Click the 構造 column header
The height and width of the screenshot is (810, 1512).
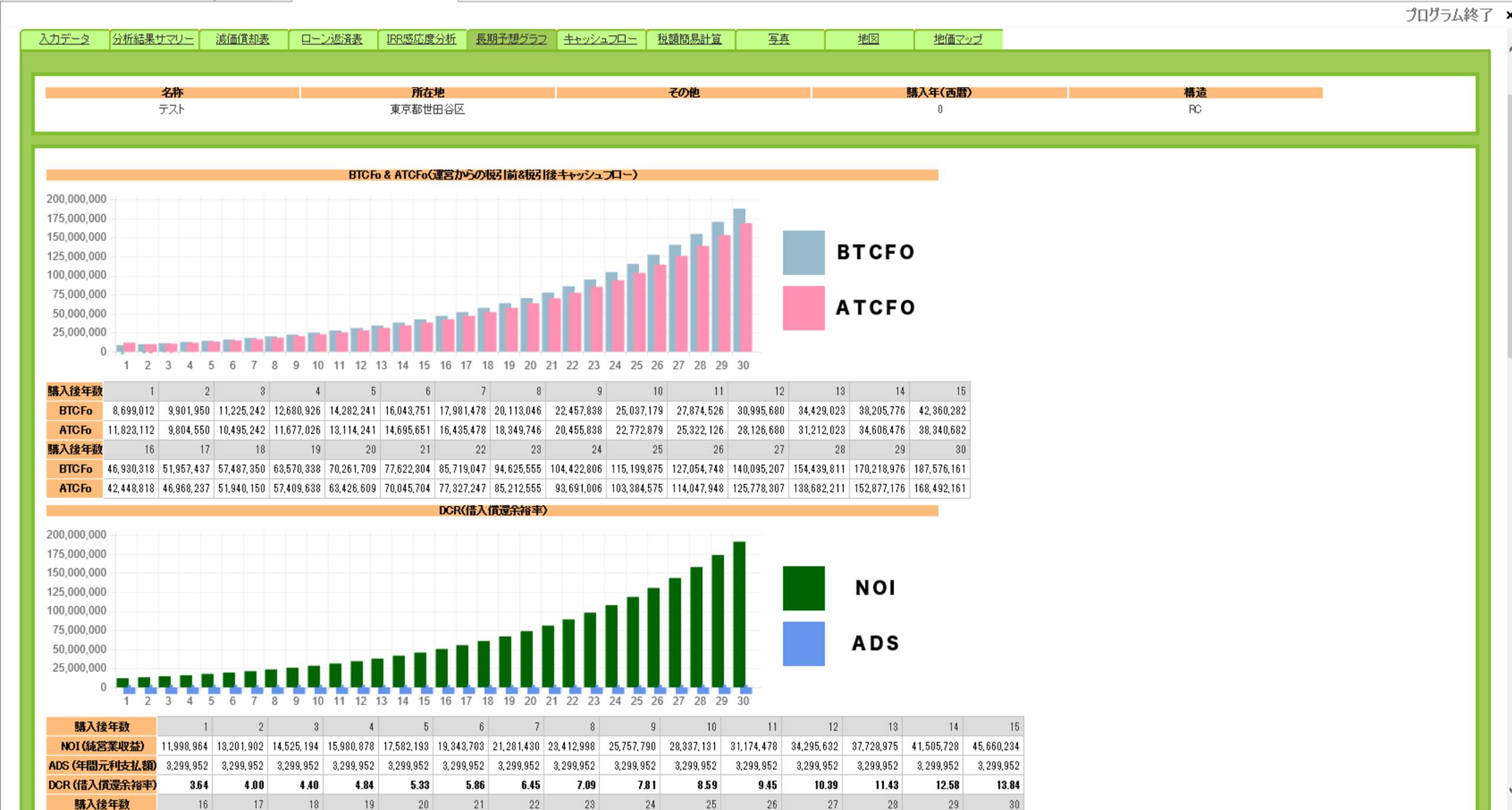(x=1195, y=92)
